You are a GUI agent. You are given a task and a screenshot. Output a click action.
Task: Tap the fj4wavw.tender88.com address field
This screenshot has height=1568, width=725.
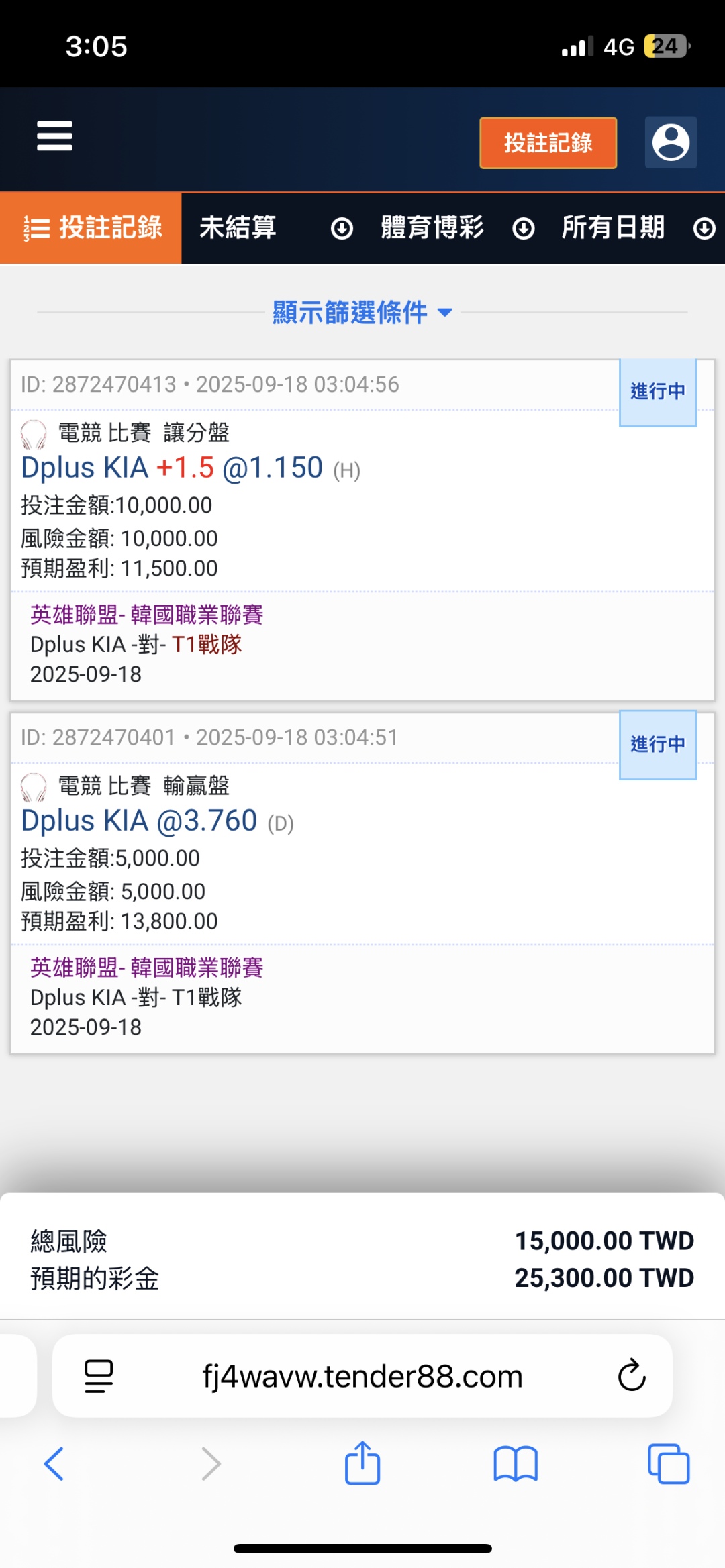tap(362, 1376)
